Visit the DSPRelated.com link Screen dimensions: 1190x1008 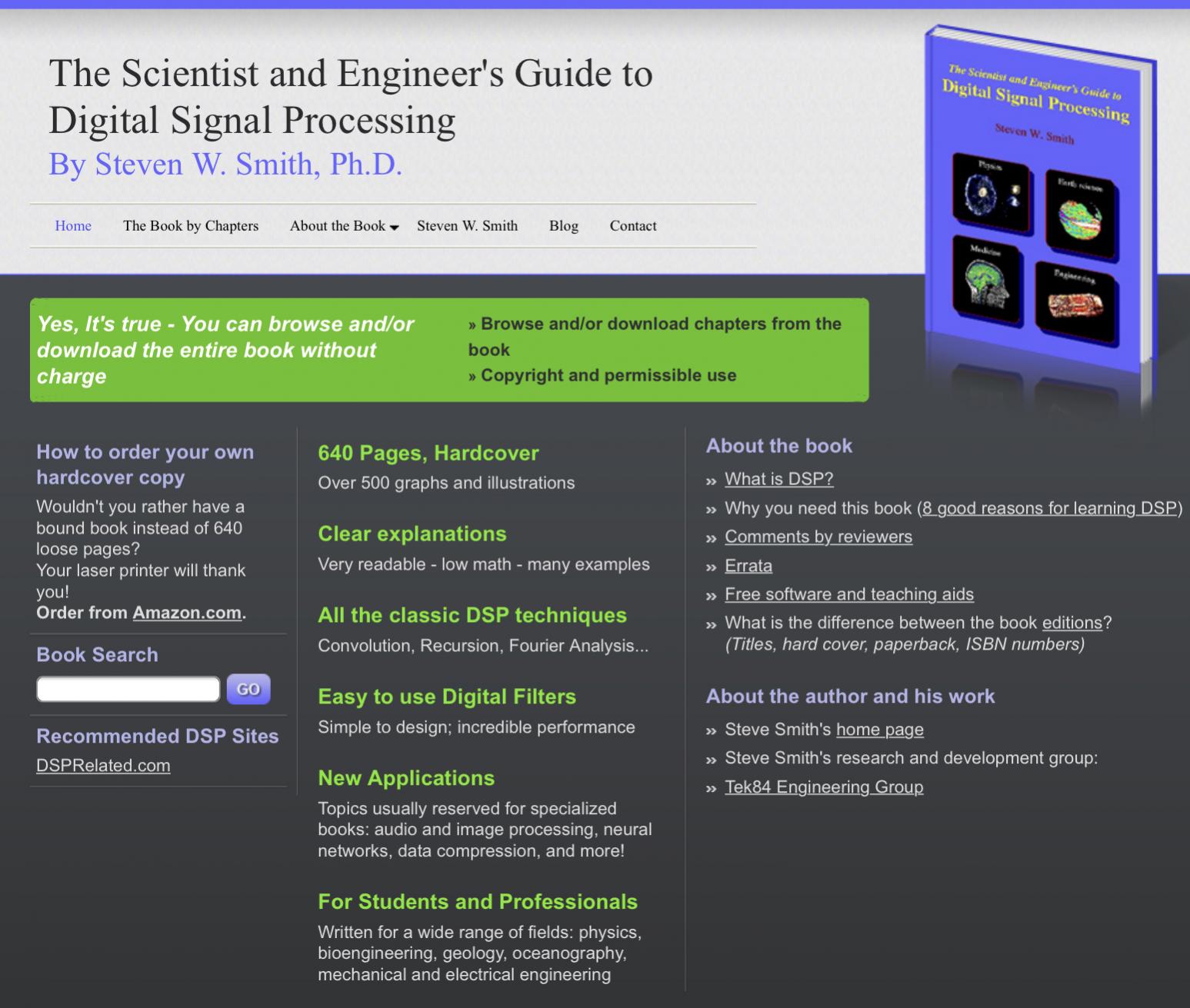tap(103, 766)
